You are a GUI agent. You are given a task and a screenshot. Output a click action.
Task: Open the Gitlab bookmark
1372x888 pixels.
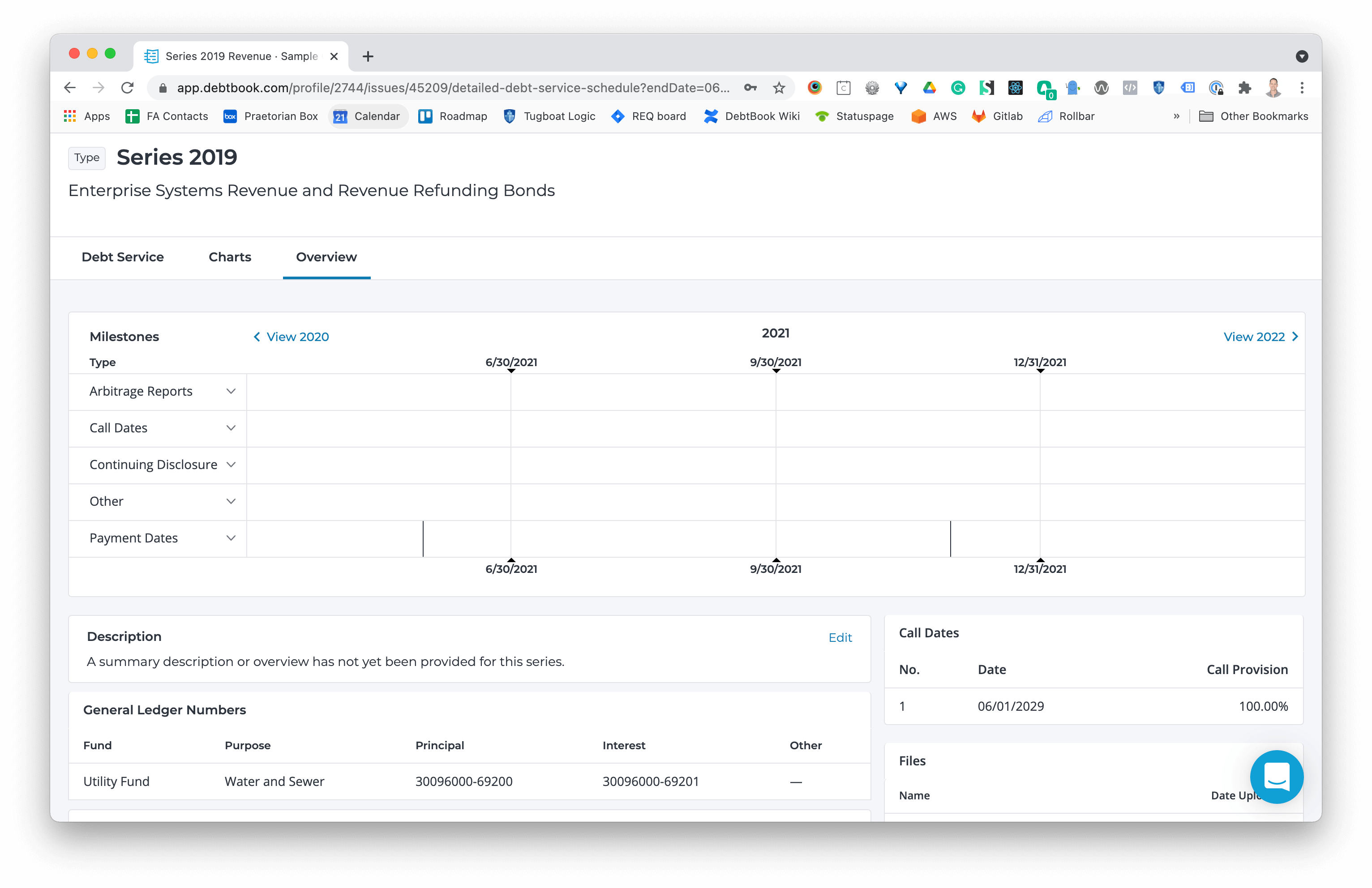997,116
